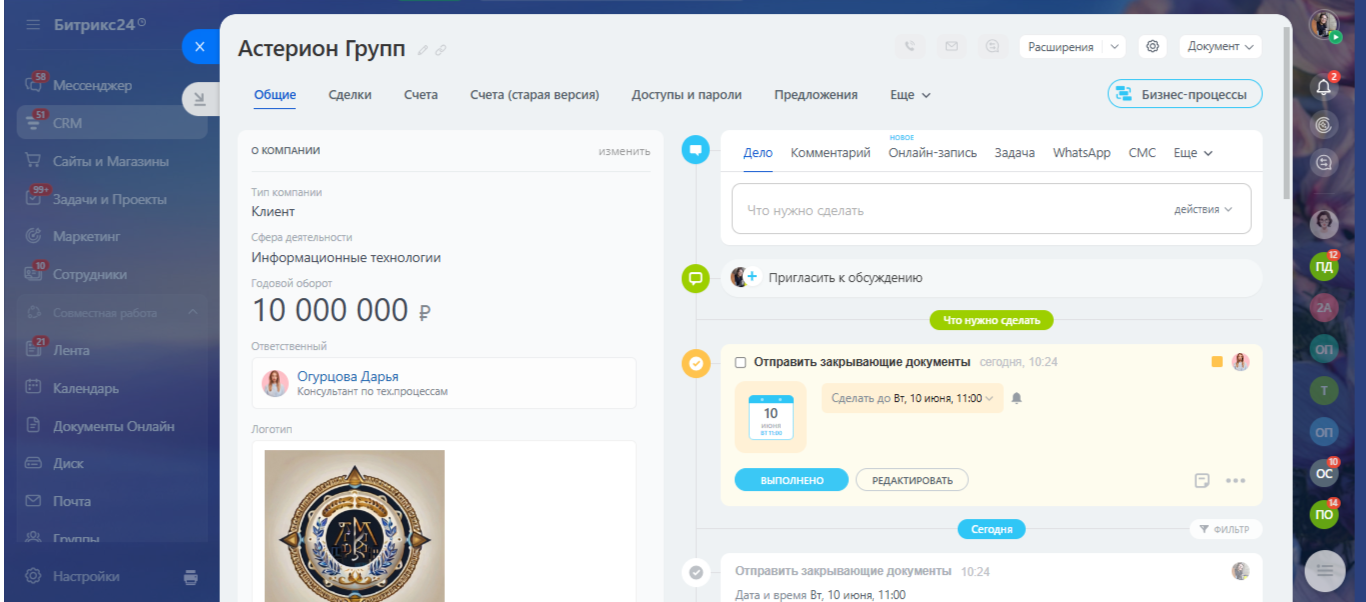1366x602 pixels.
Task: Click the Бизнес-процессы button
Action: pyautogui.click(x=1185, y=94)
